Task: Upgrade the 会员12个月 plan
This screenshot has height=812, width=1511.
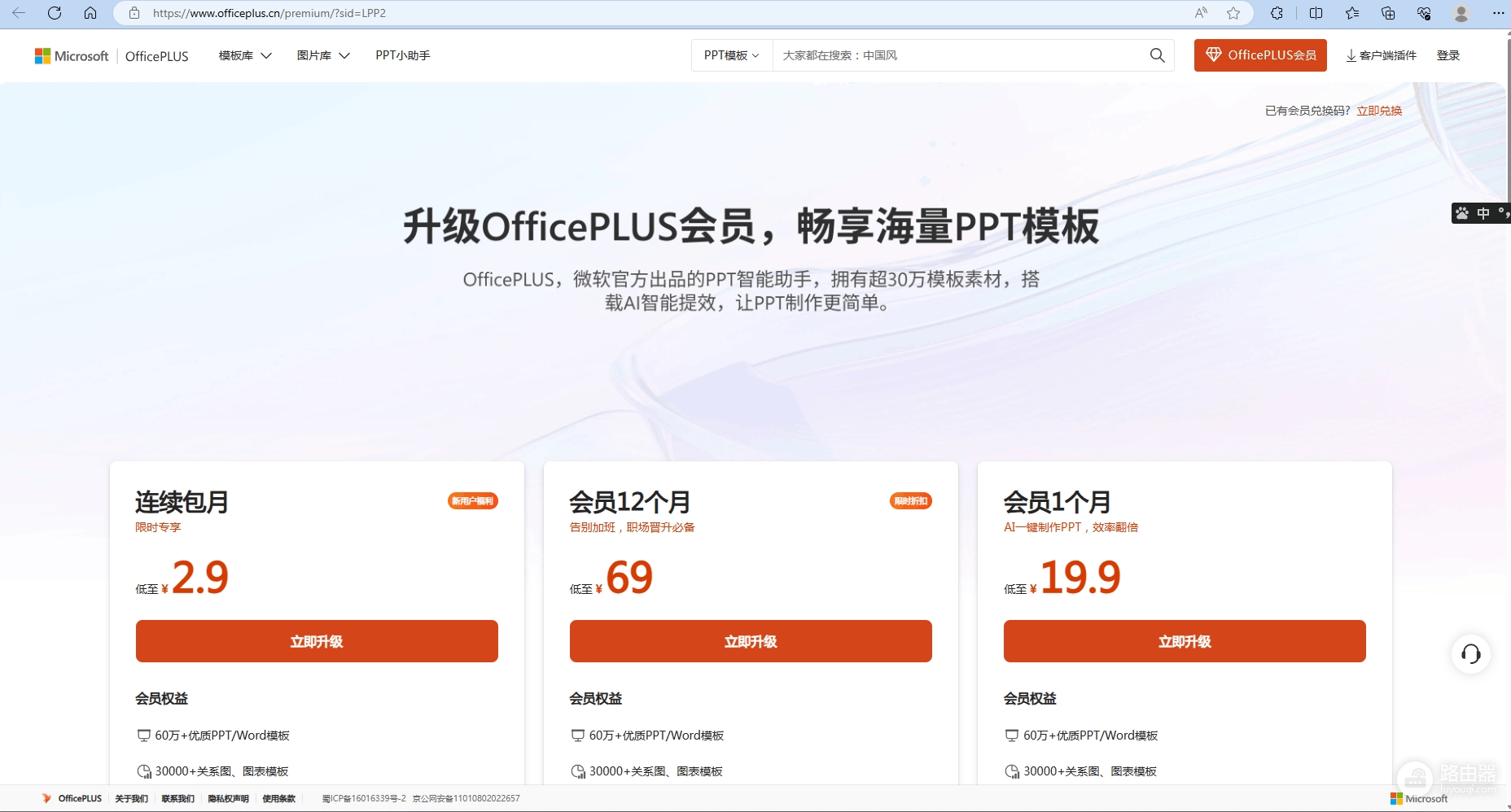Action: pyautogui.click(x=751, y=641)
